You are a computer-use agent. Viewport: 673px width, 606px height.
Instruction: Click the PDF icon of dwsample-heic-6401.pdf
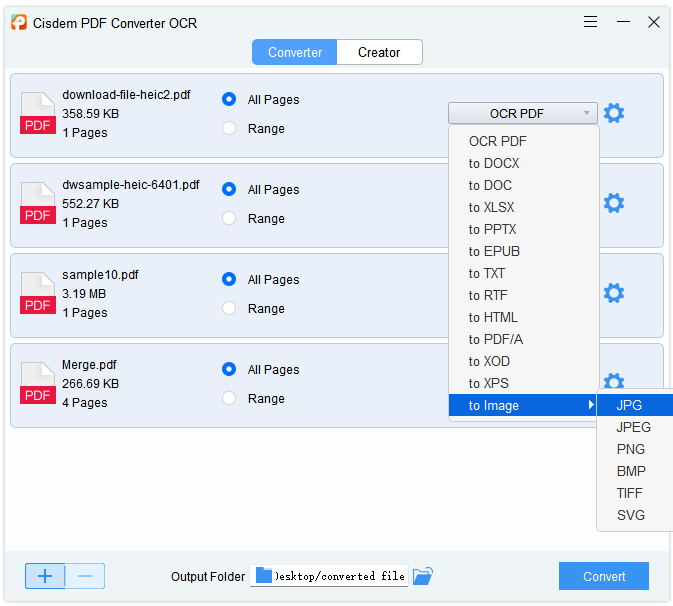[x=38, y=203]
